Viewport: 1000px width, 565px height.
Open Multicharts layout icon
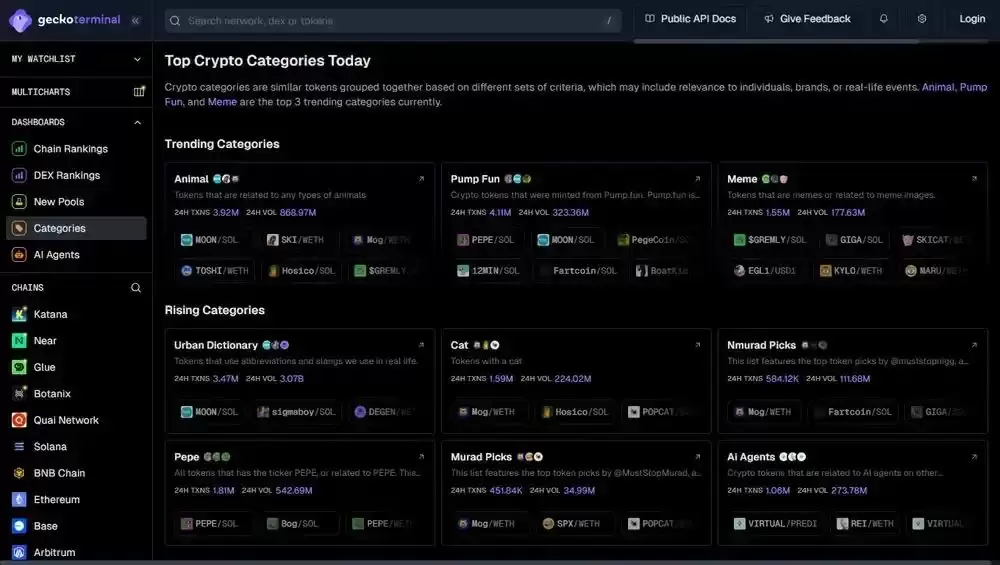tap(138, 91)
